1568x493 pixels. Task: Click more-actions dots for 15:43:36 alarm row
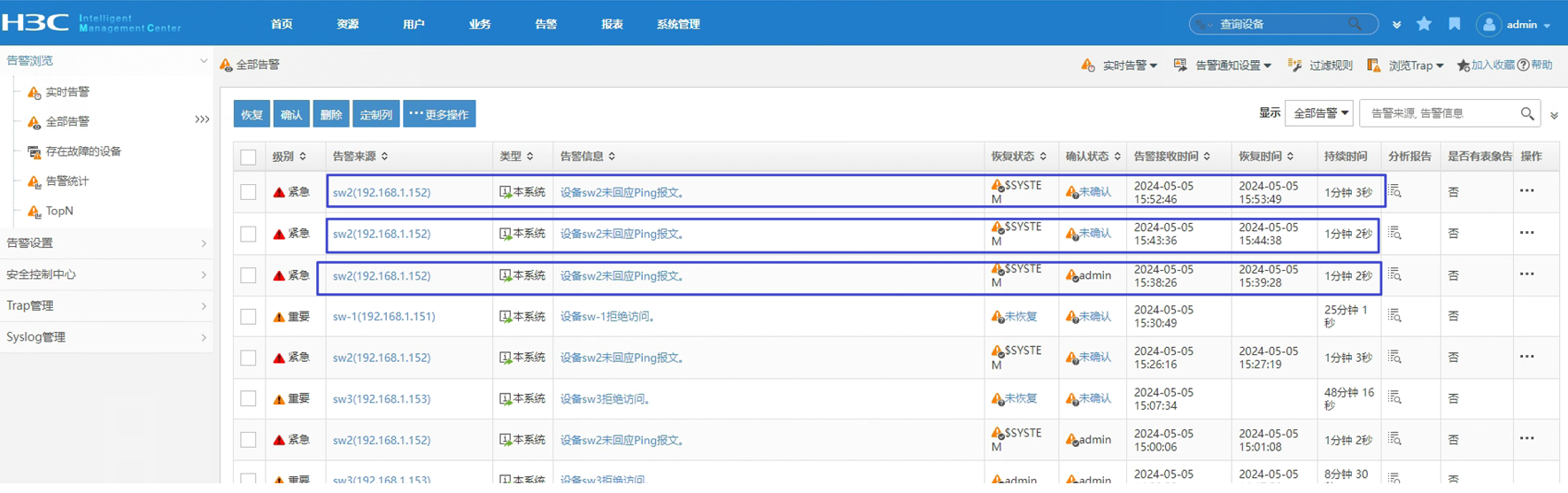click(1527, 233)
